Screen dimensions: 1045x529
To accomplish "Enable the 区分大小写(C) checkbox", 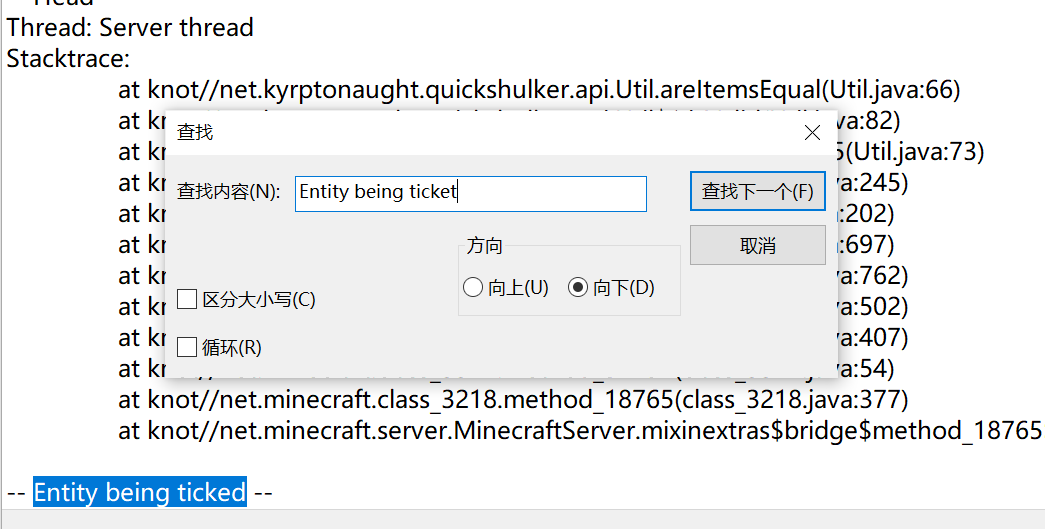I will 187,299.
